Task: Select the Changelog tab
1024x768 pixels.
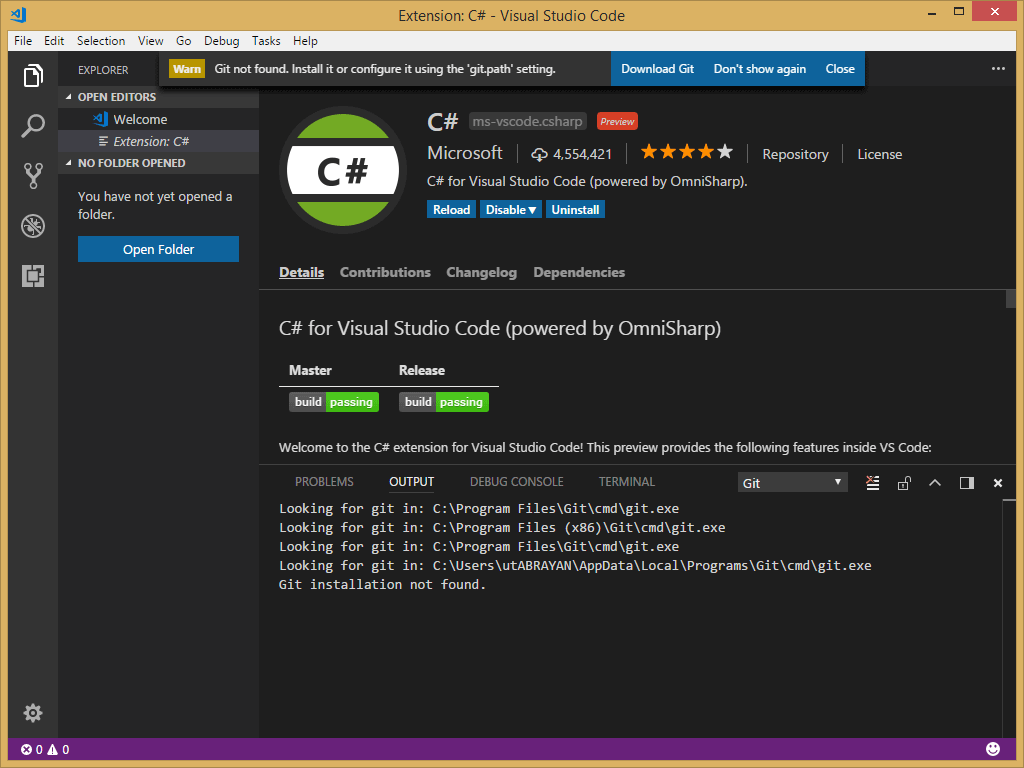Action: click(481, 272)
